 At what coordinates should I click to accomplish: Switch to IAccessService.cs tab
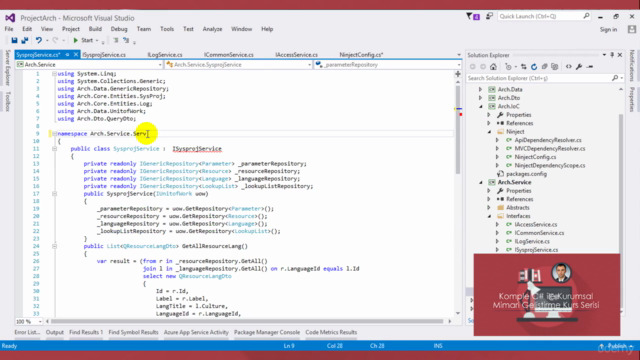[296, 55]
